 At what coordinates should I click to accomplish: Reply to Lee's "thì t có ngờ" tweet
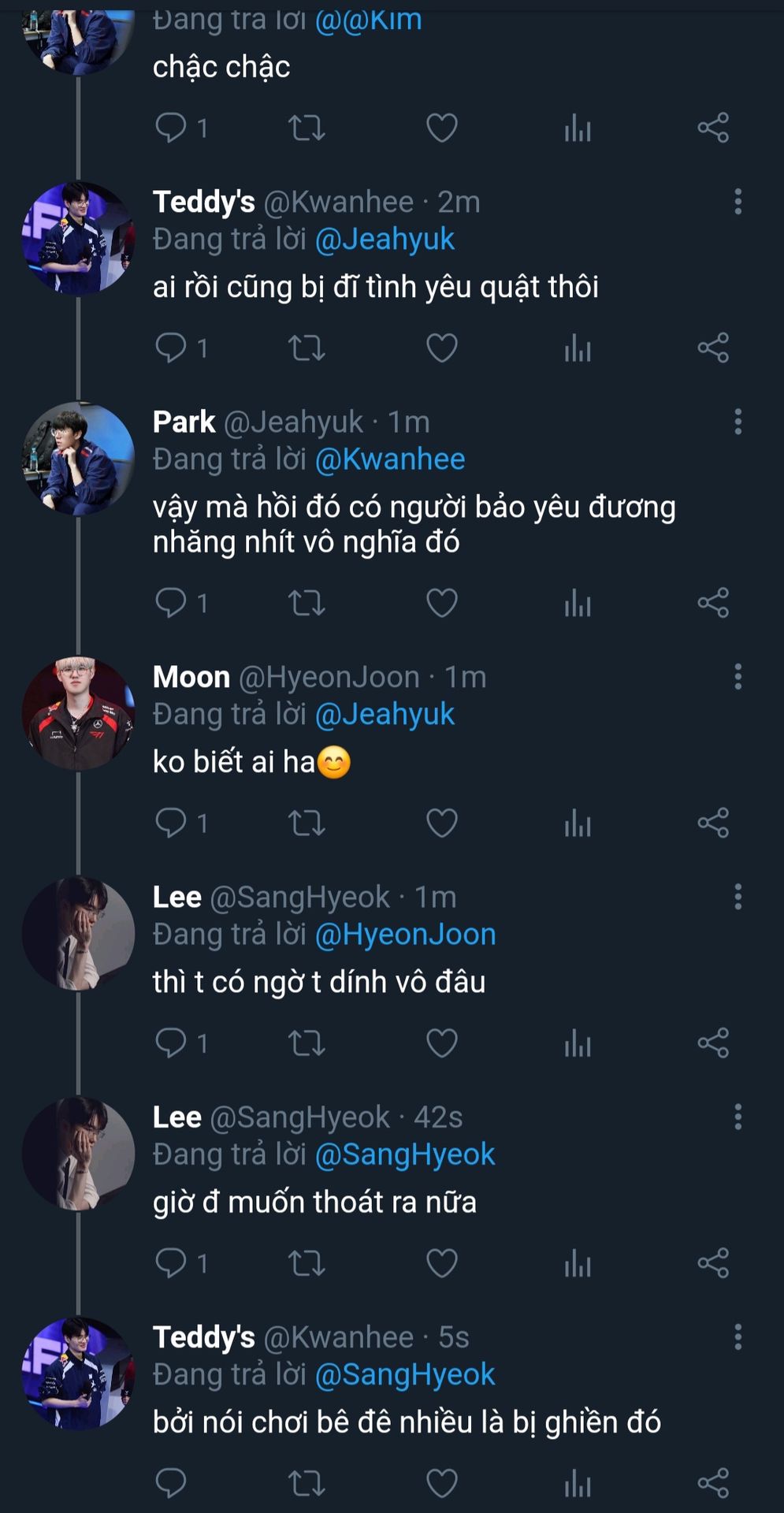point(171,1043)
